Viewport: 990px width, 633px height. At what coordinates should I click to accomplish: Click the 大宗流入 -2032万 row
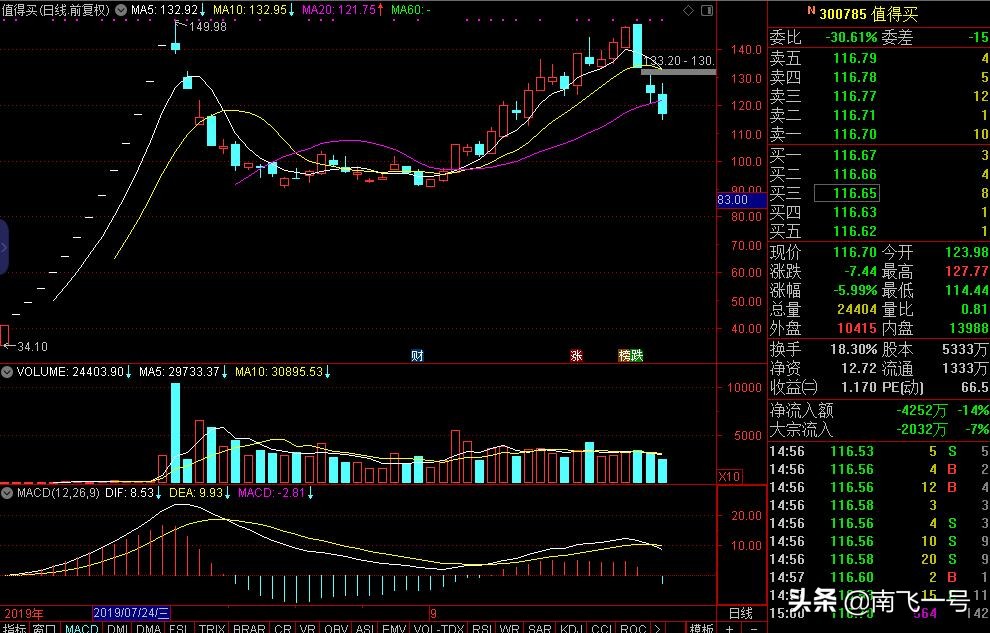[879, 430]
